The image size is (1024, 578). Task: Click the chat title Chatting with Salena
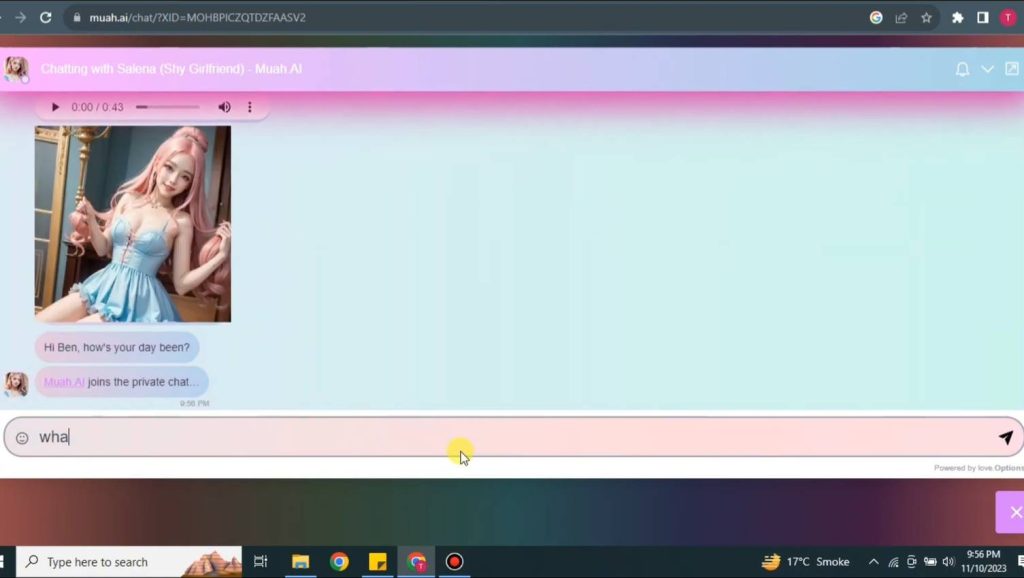[171, 69]
